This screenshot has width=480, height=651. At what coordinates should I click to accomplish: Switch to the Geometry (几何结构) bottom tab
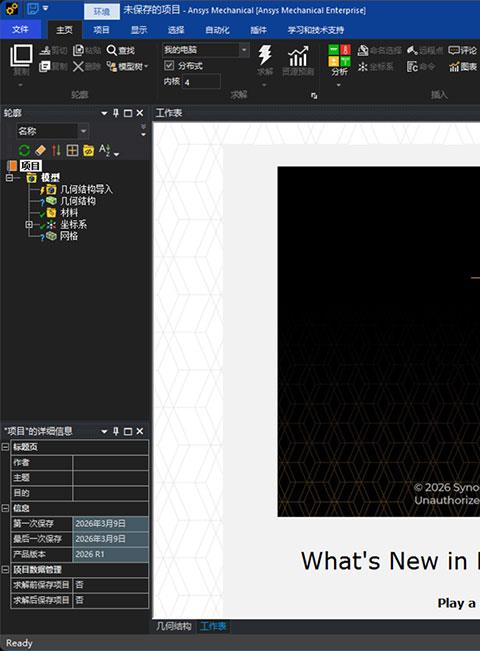[174, 626]
